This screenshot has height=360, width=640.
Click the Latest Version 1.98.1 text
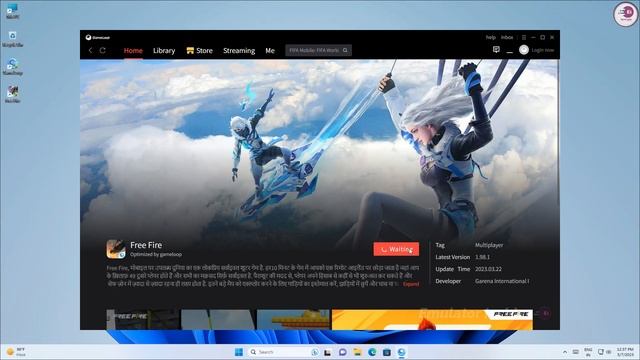(462, 257)
